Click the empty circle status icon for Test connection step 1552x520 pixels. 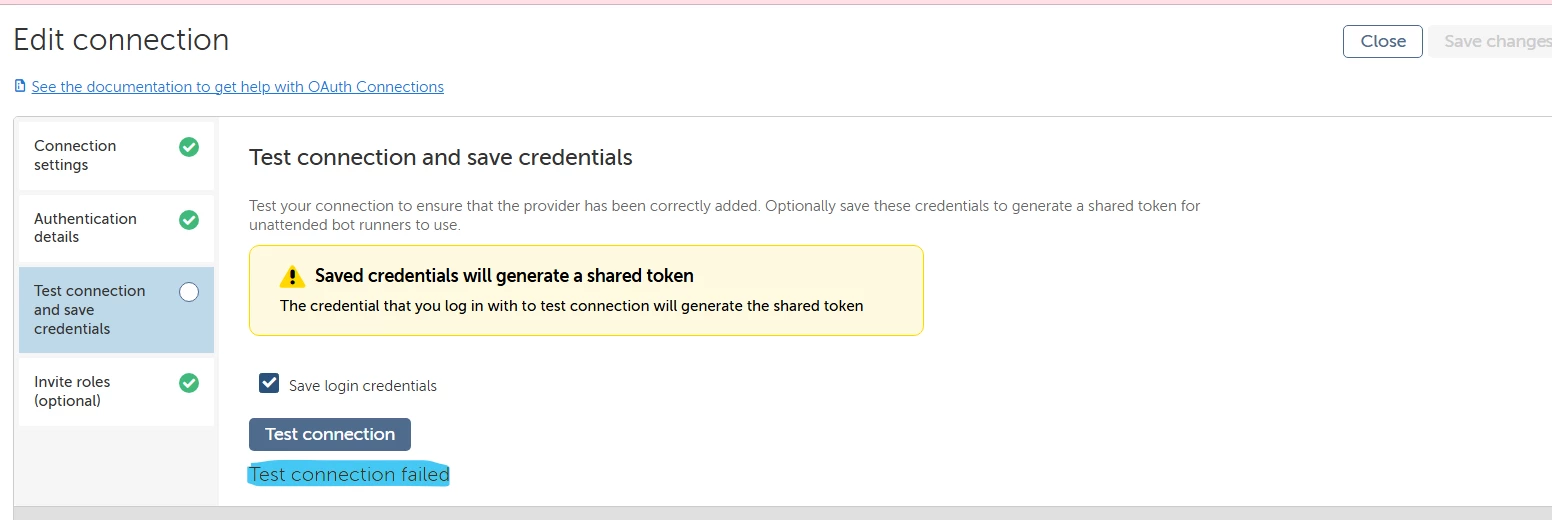tap(189, 292)
